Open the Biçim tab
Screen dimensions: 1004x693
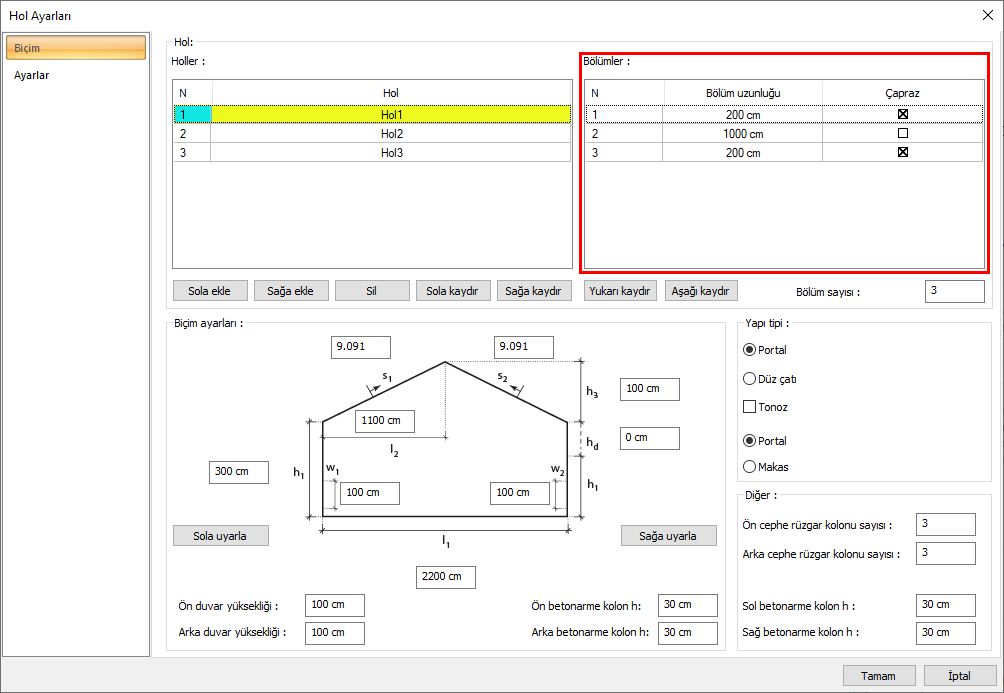coord(75,48)
